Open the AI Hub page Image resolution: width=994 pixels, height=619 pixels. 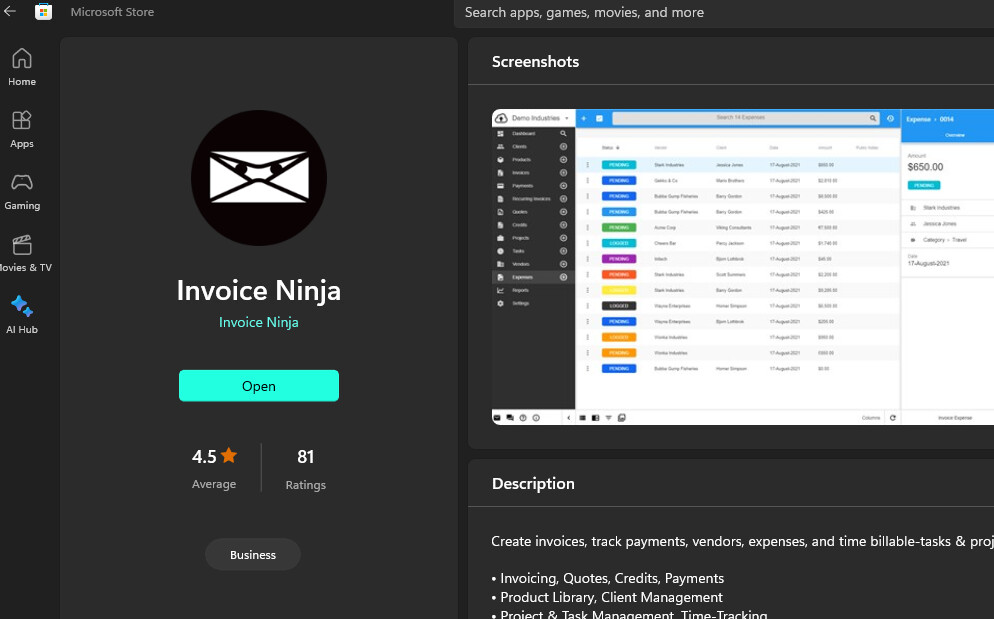[x=22, y=315]
